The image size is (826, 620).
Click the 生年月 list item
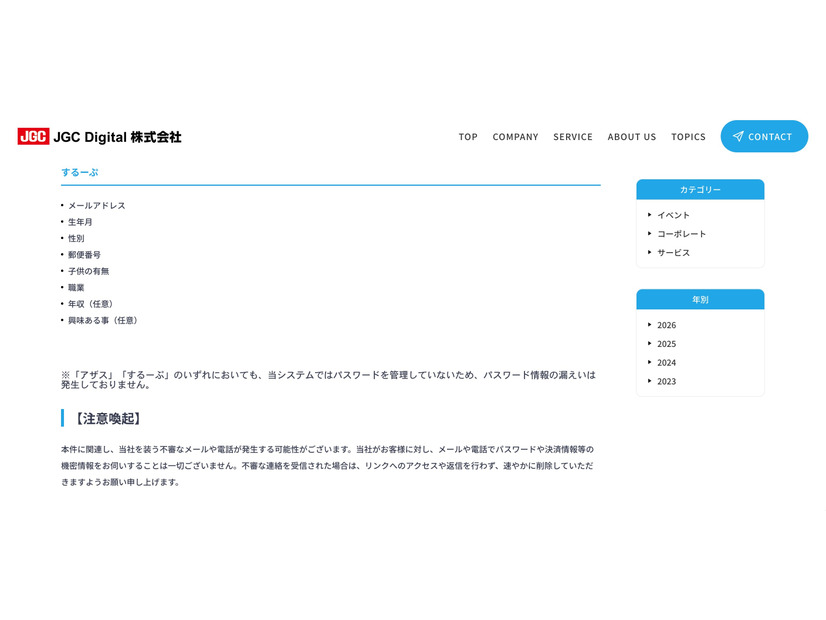[80, 222]
